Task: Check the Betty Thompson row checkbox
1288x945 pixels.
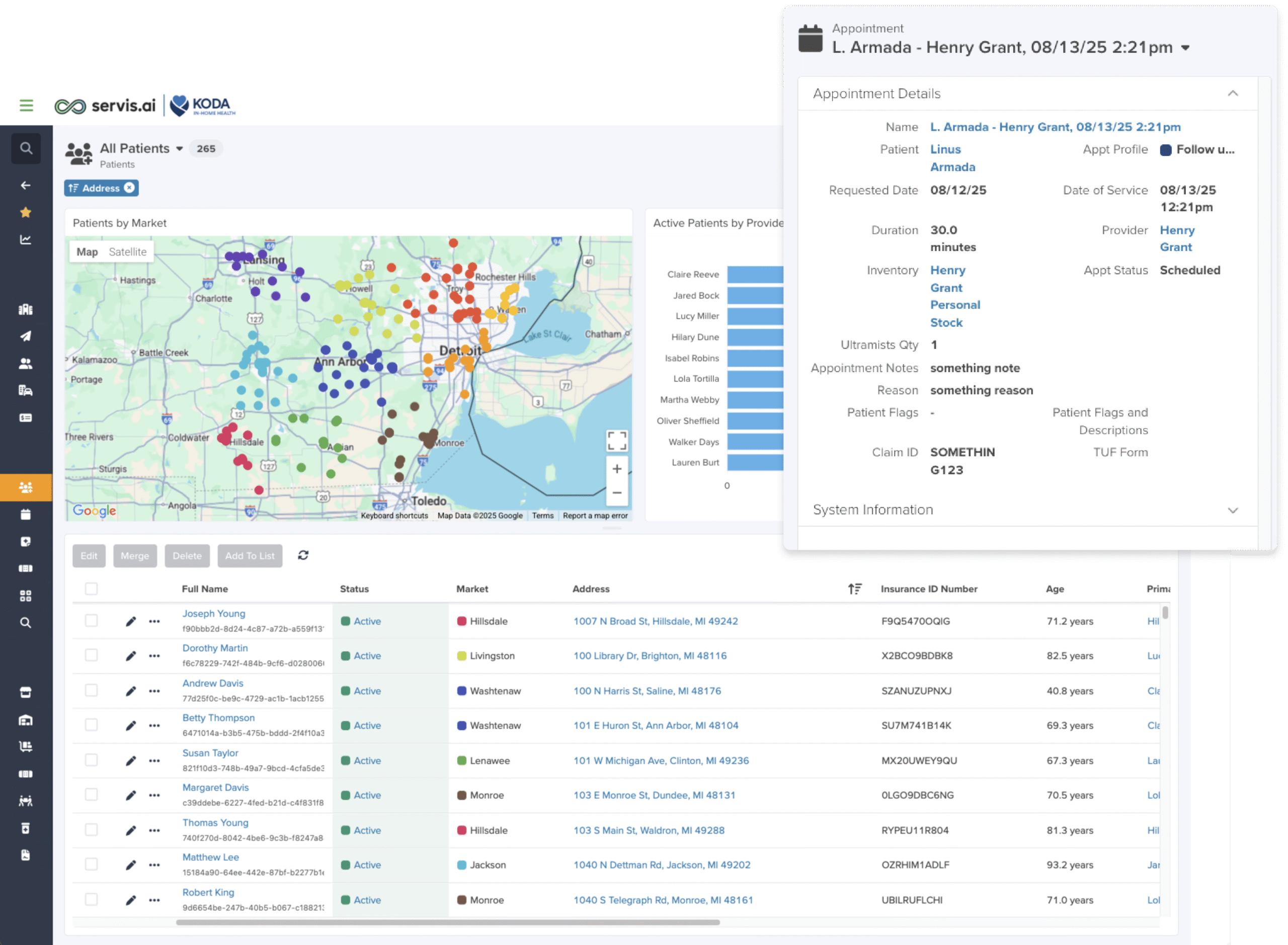Action: [x=92, y=725]
